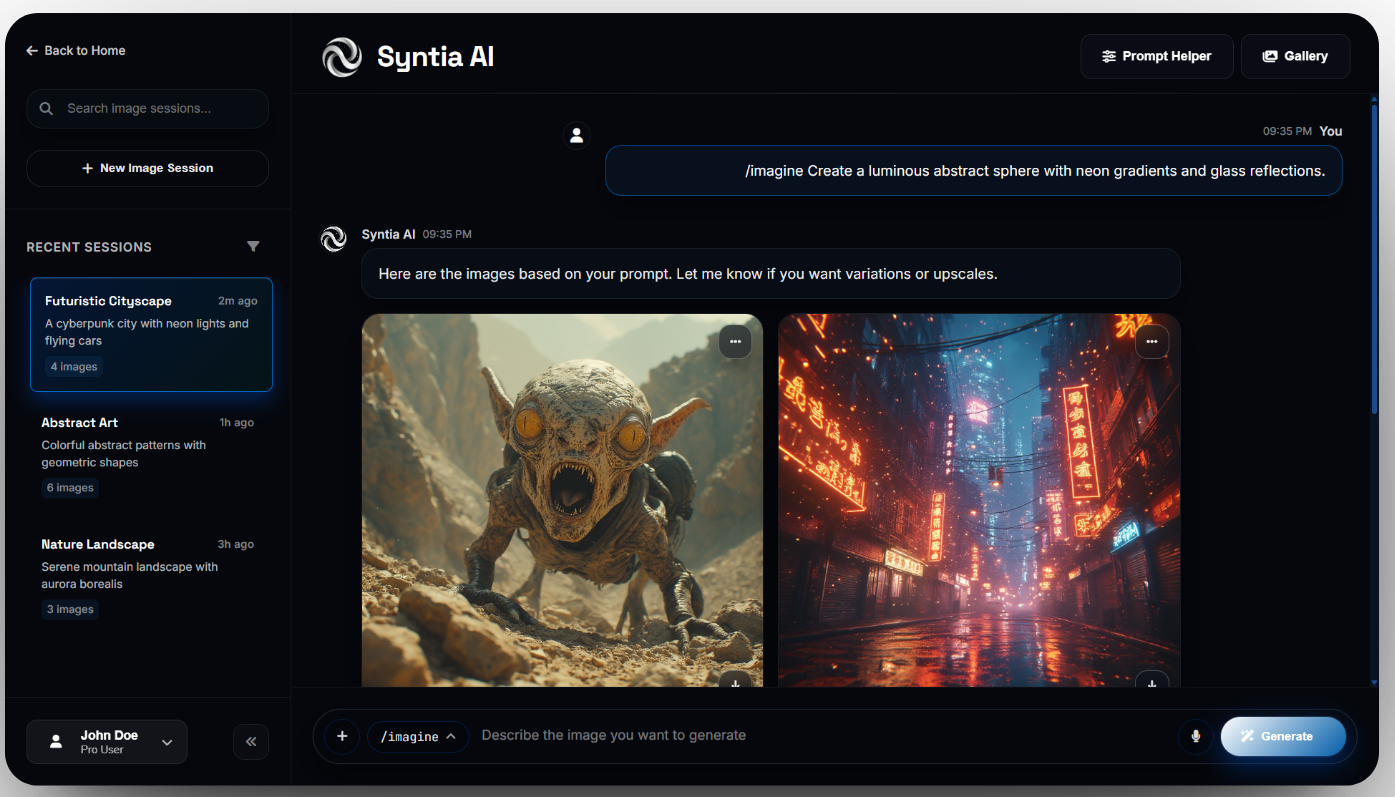Click the search icon in the sessions sidebar
The width and height of the screenshot is (1395, 797).
pos(46,108)
